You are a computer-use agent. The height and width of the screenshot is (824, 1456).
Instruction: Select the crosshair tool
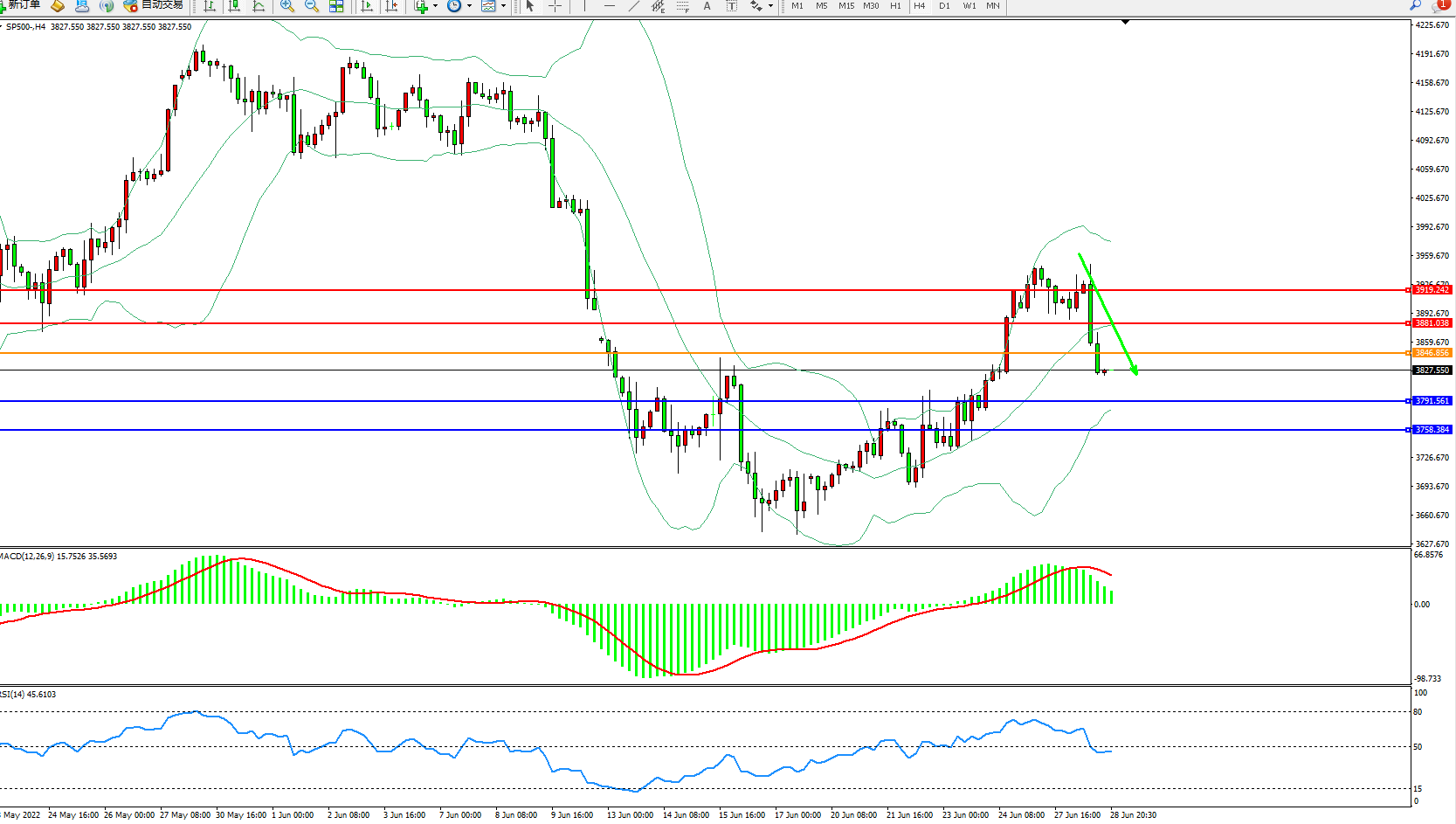click(x=555, y=6)
